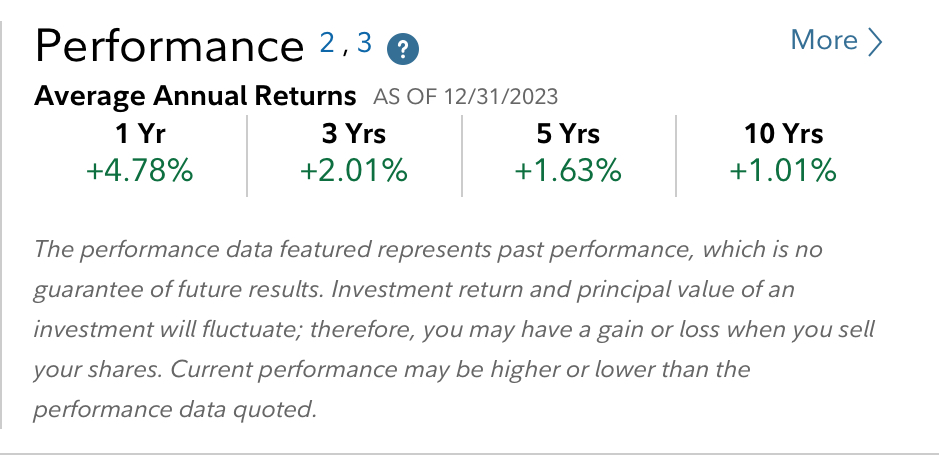Click the AS OF 12/31/2023 date

click(465, 98)
